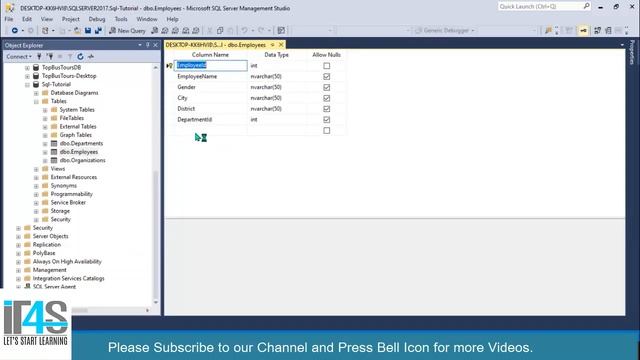Toggle Allow Nulls for EmployeeName
This screenshot has width=640, height=360.
pyautogui.click(x=327, y=77)
